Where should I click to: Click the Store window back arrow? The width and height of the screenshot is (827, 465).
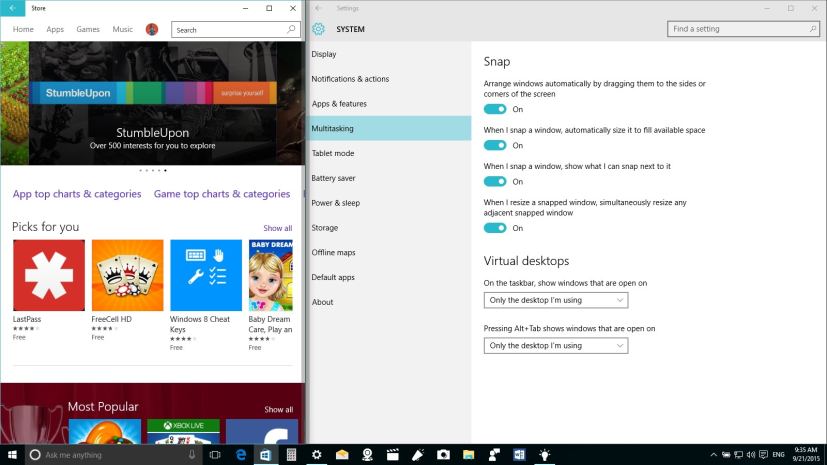(12, 8)
